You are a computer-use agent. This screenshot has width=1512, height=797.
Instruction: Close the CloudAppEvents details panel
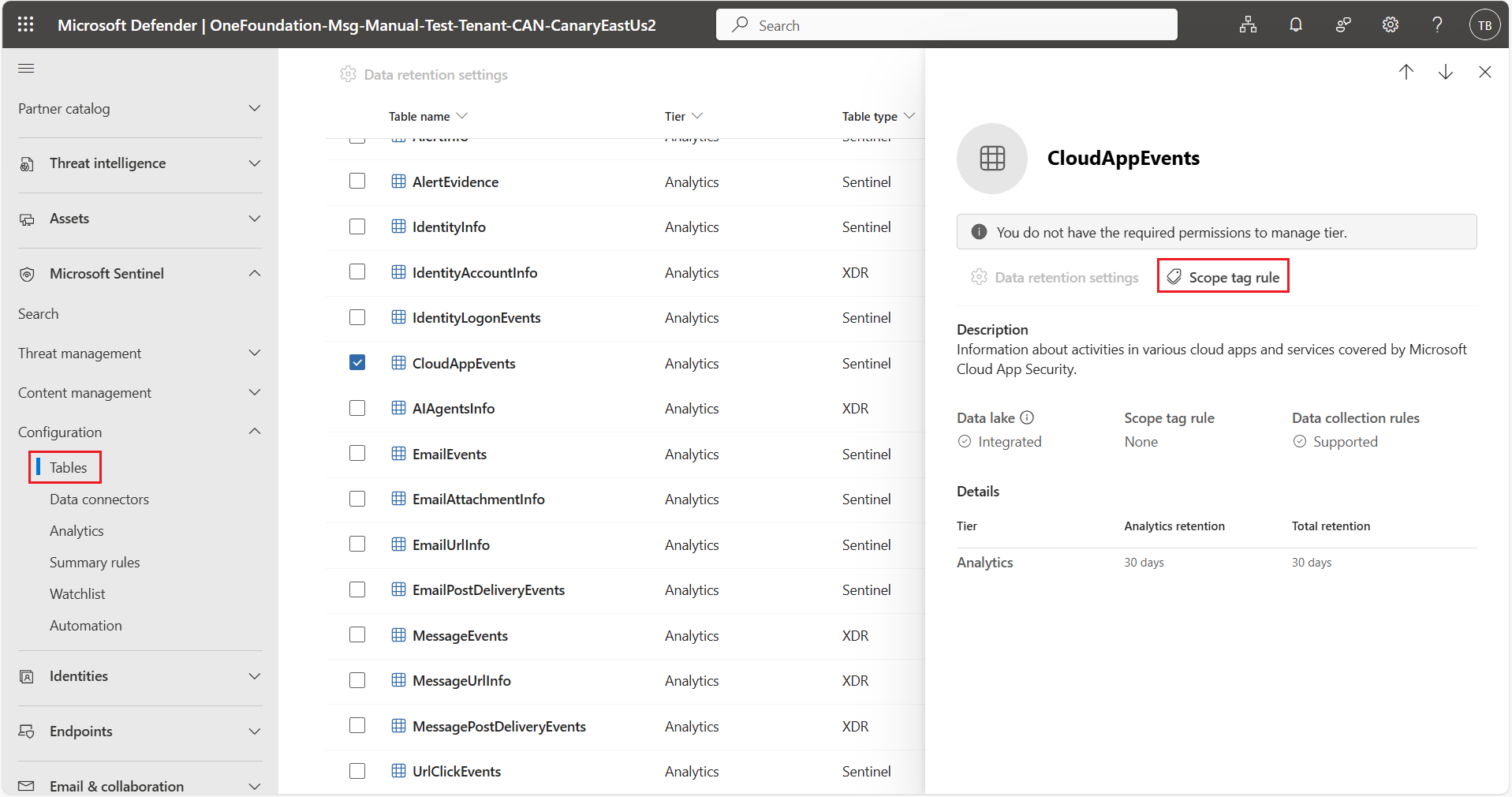1484,72
